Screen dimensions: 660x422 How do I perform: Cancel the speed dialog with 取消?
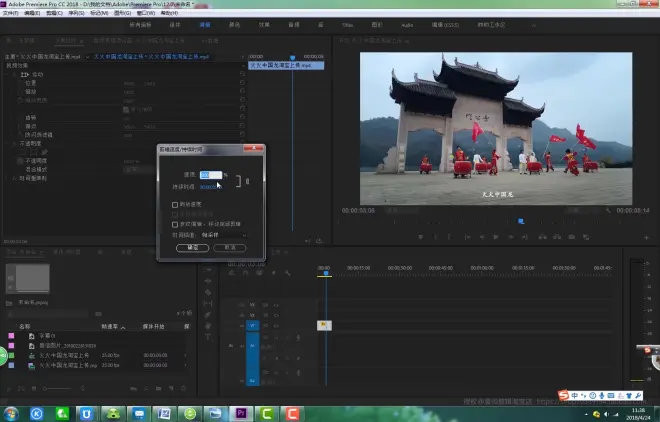tap(230, 248)
